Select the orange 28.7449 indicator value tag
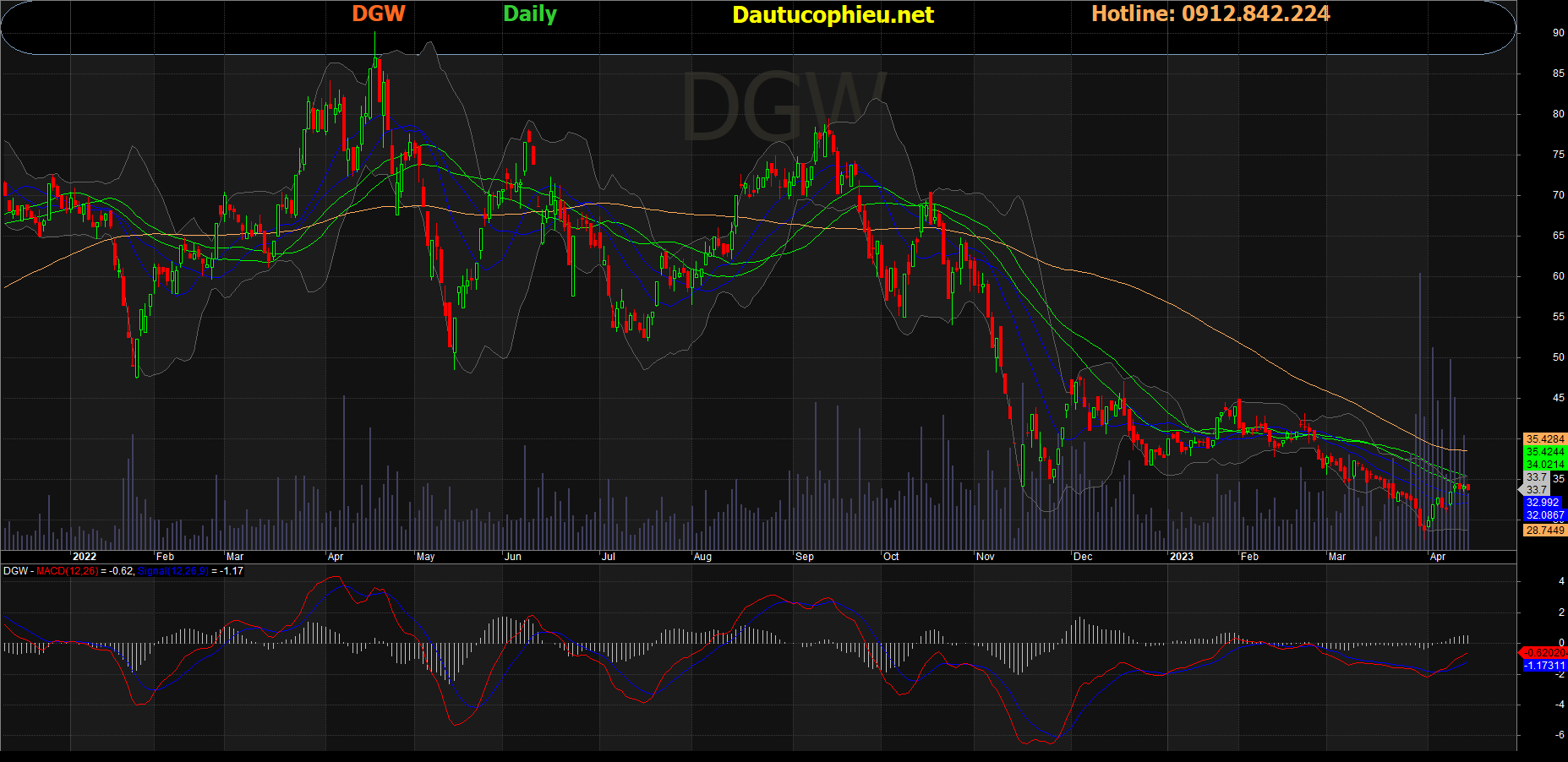 point(1545,531)
